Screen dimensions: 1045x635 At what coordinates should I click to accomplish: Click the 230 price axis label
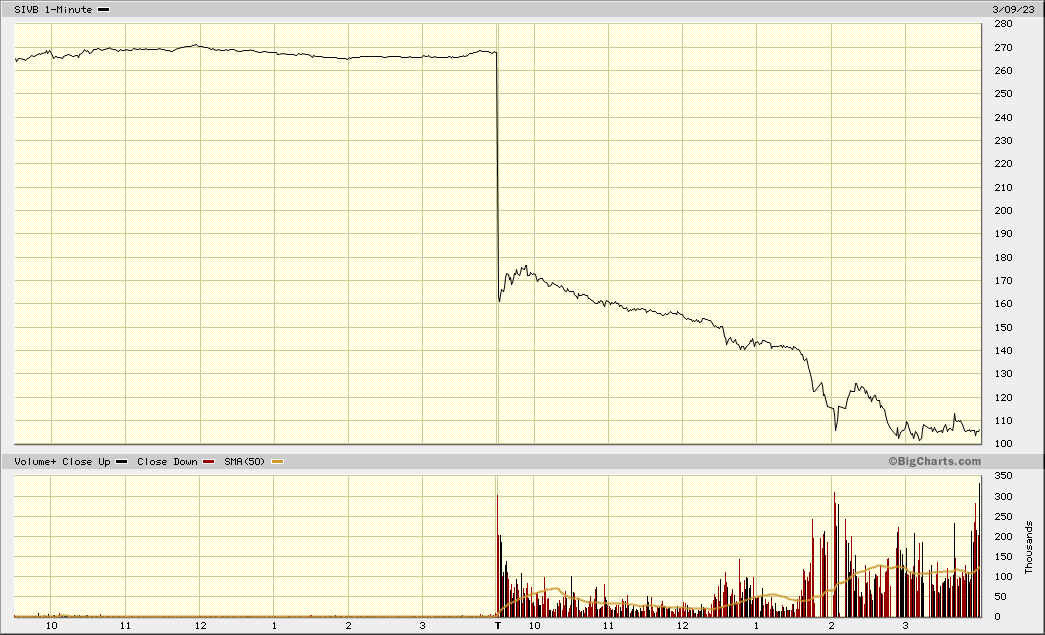tap(1003, 141)
